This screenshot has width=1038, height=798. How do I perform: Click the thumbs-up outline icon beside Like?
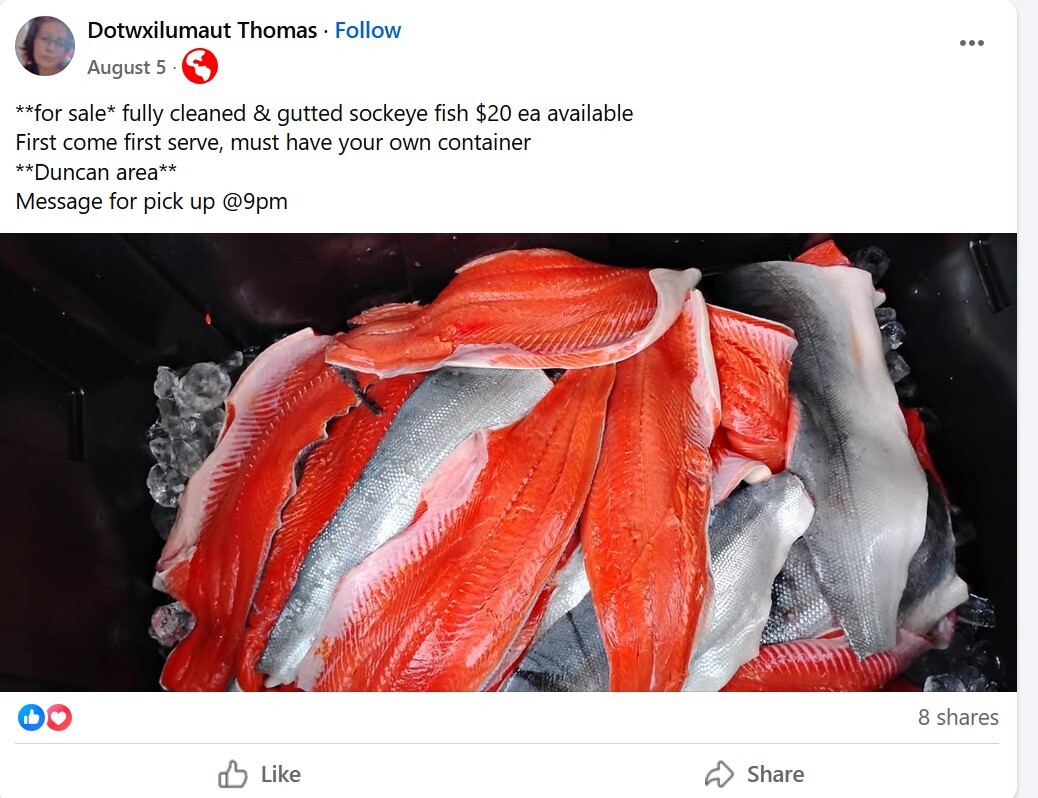tap(232, 774)
